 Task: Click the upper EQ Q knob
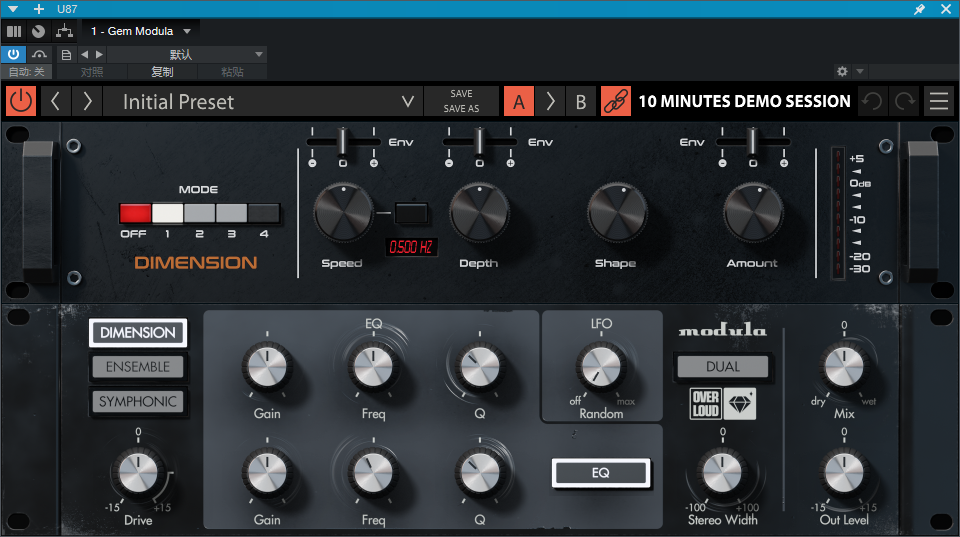point(480,367)
